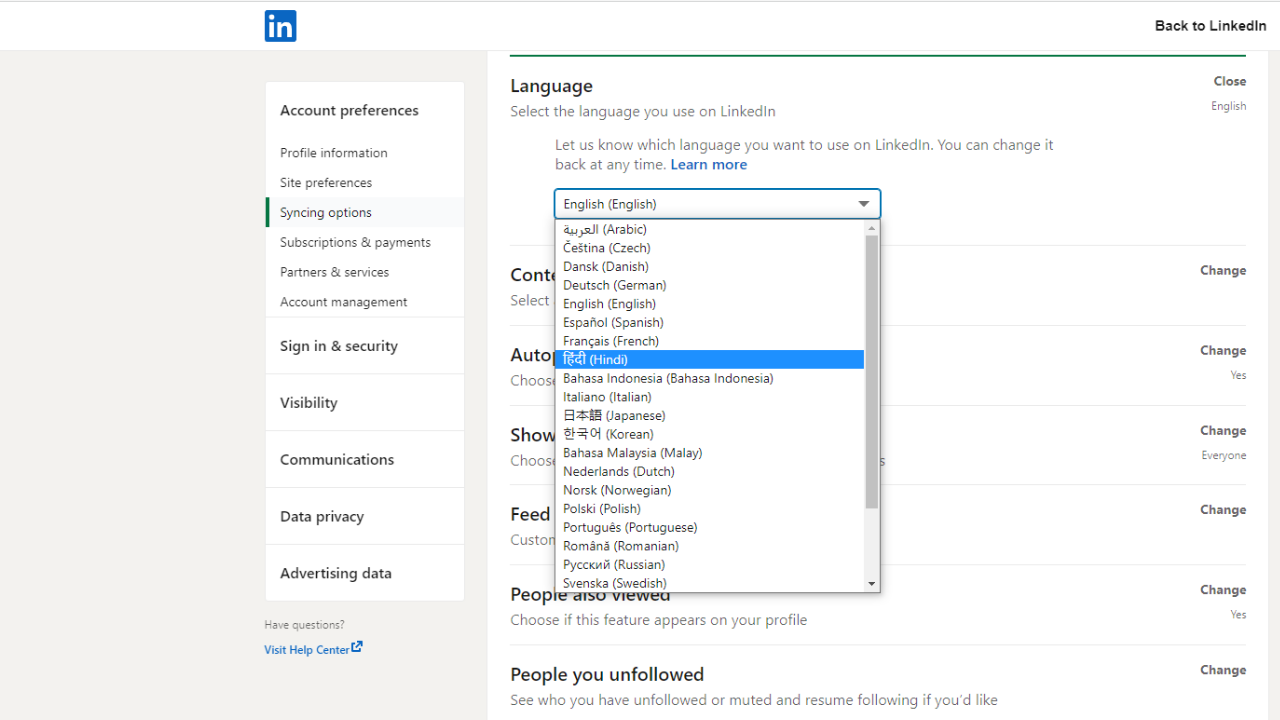Open Site preferences in the sidebar
This screenshot has height=720, width=1280.
(326, 183)
